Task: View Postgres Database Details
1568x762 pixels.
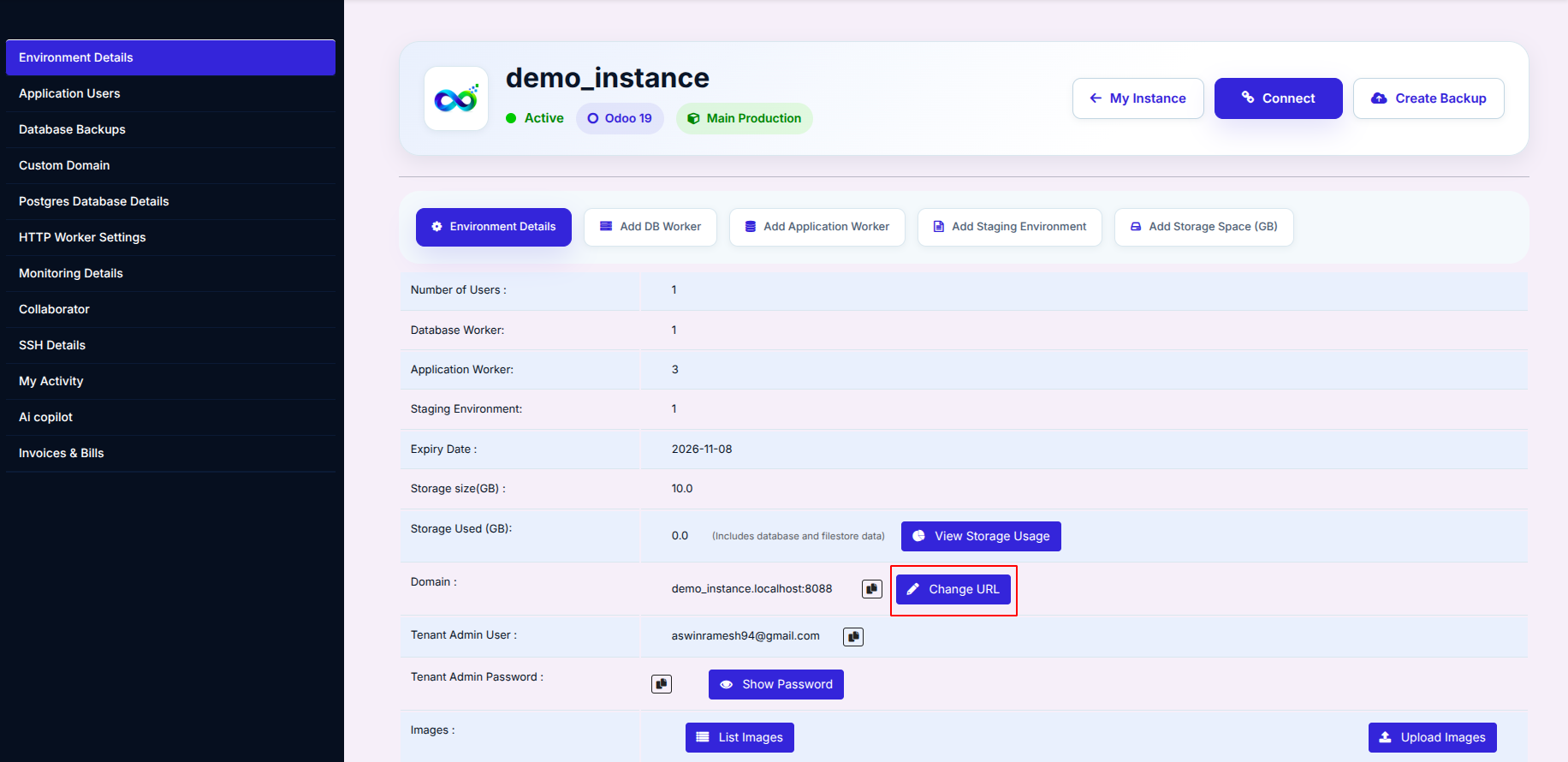Action: point(170,201)
